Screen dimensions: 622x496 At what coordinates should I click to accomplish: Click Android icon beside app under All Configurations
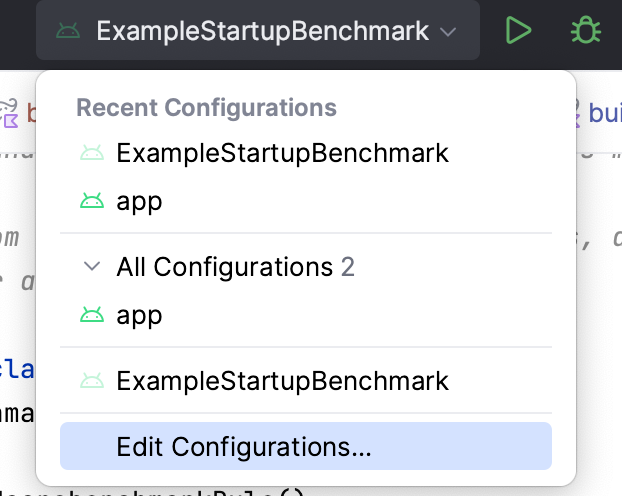92,315
